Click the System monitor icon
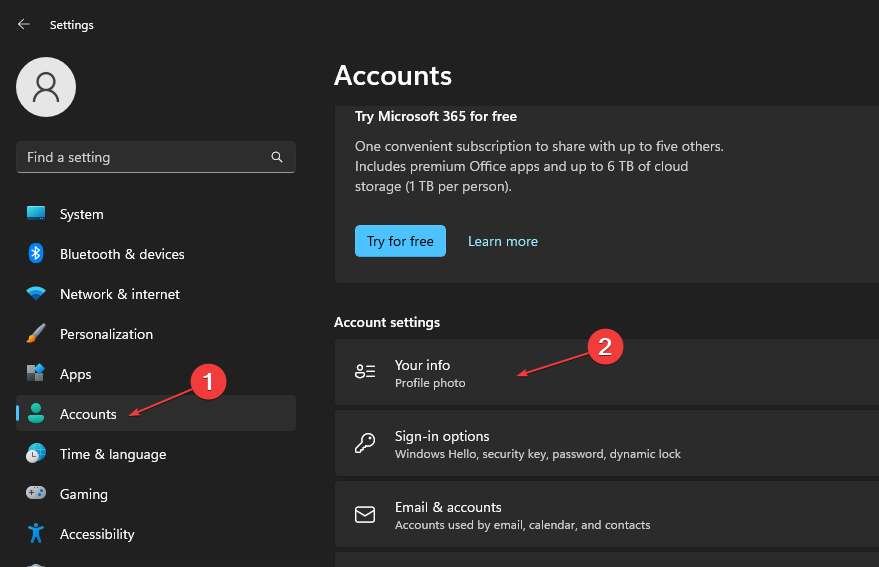The width and height of the screenshot is (879, 567). [36, 214]
